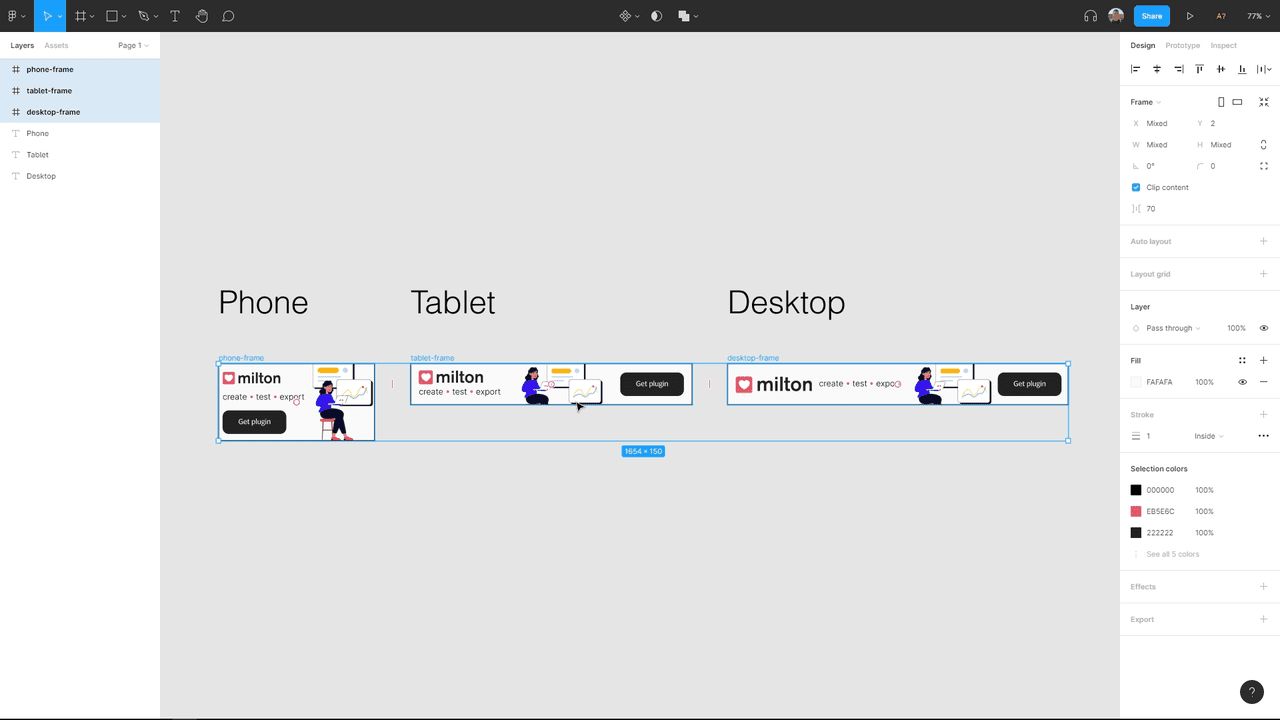Image resolution: width=1280 pixels, height=720 pixels.
Task: Click the 000000 selection color swatch
Action: [x=1136, y=490]
